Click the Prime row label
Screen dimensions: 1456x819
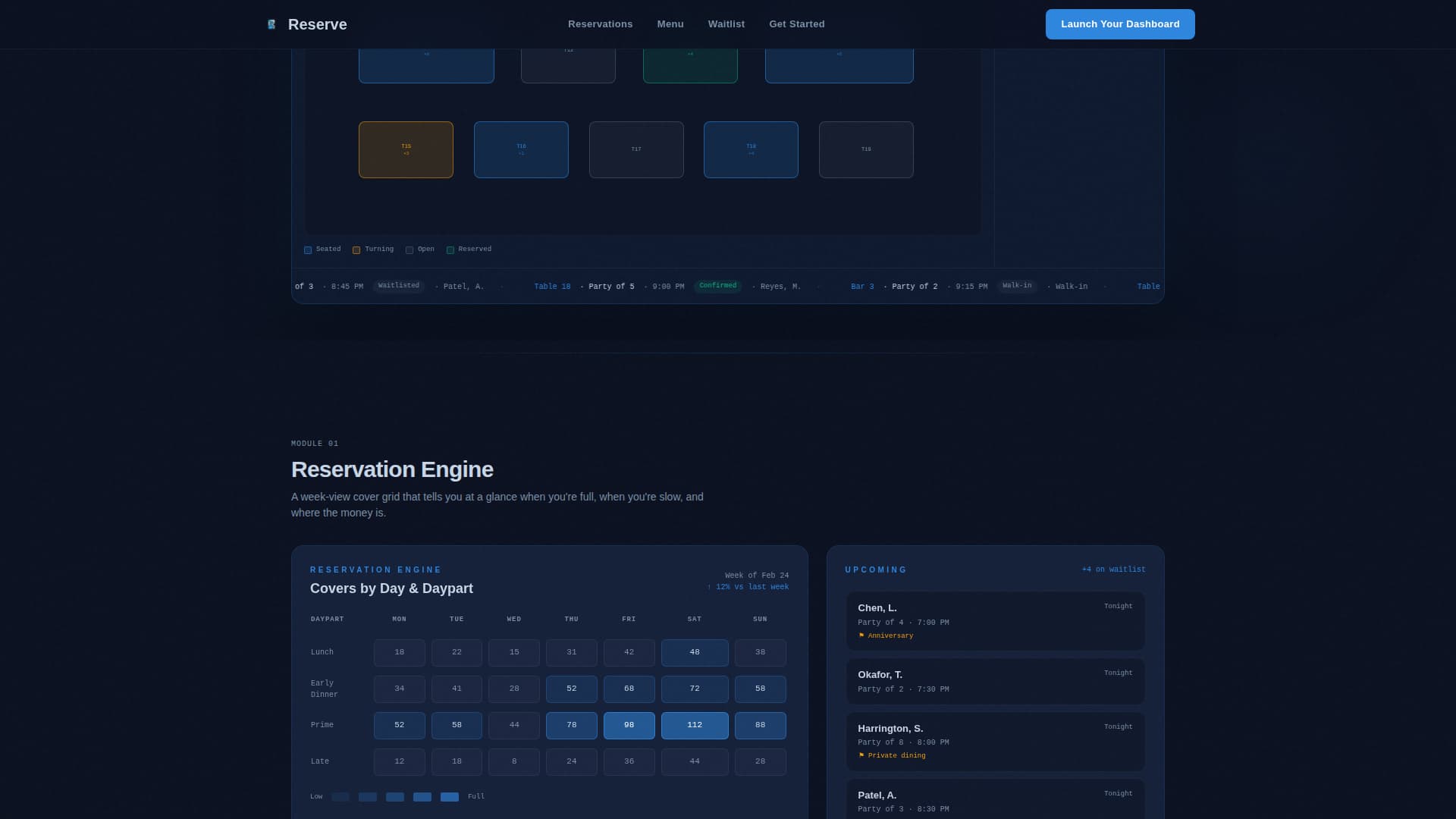pyautogui.click(x=322, y=726)
